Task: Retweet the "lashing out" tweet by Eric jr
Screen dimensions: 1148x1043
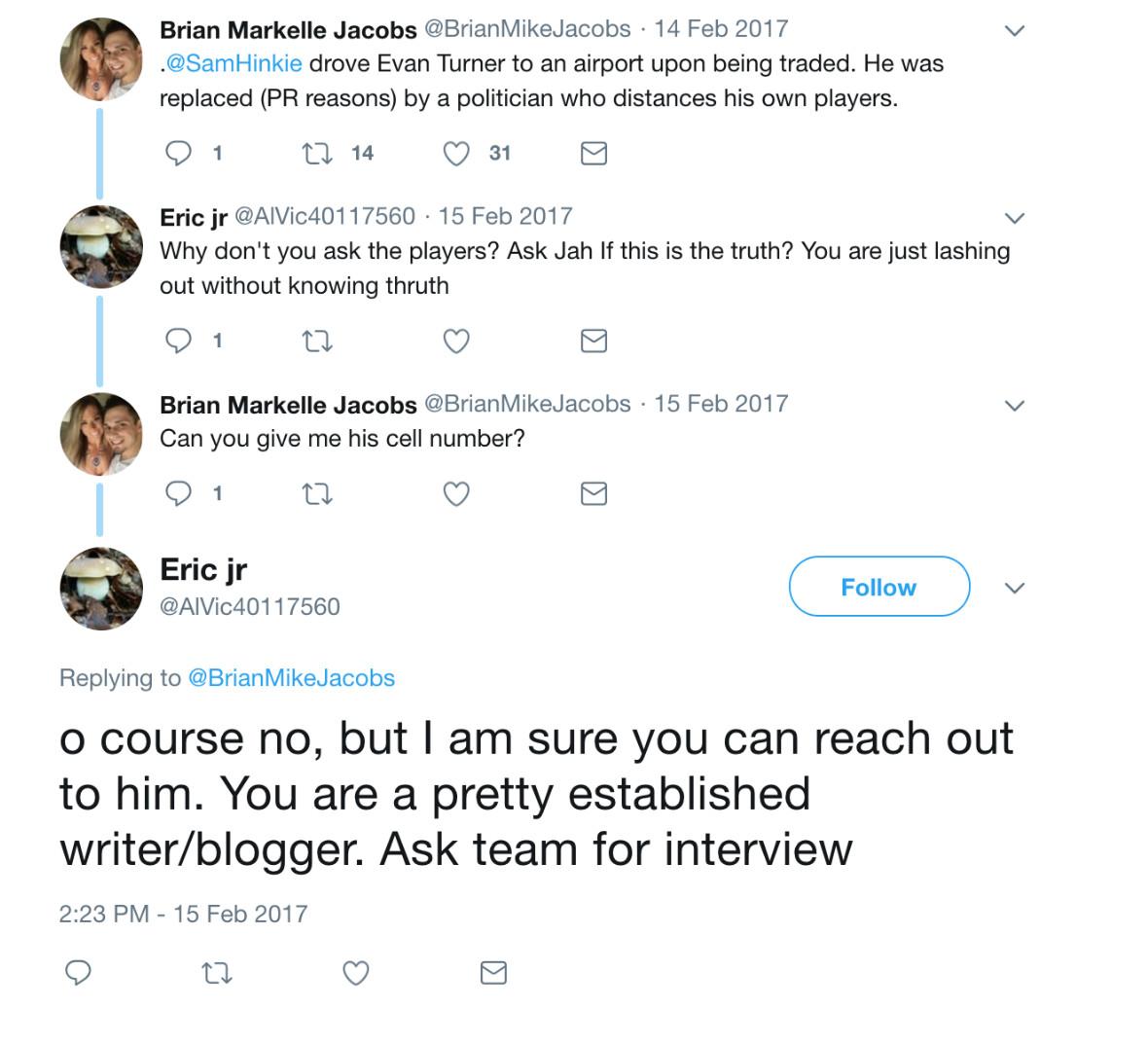Action: click(x=317, y=341)
